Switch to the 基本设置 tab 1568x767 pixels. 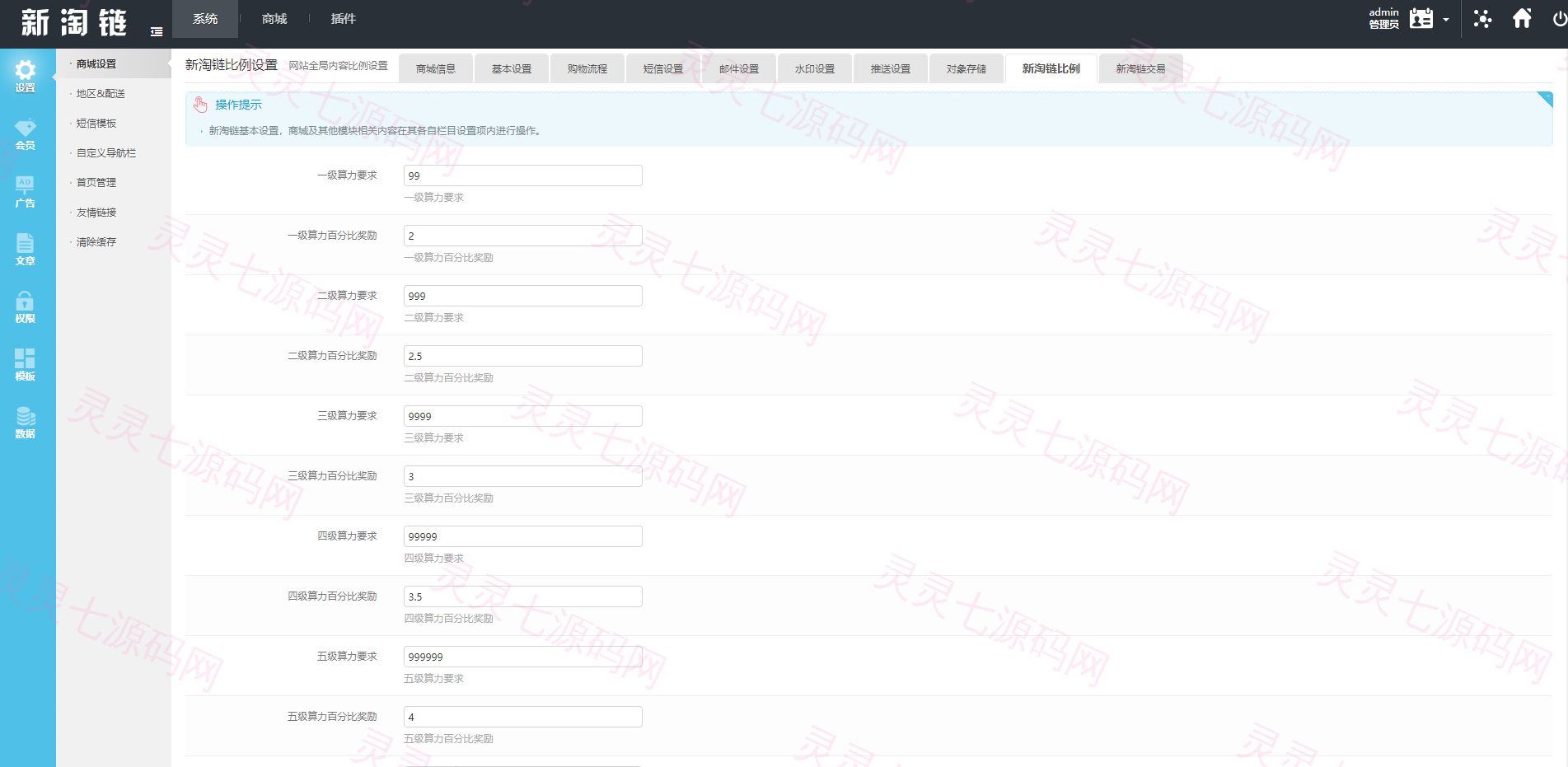click(512, 68)
